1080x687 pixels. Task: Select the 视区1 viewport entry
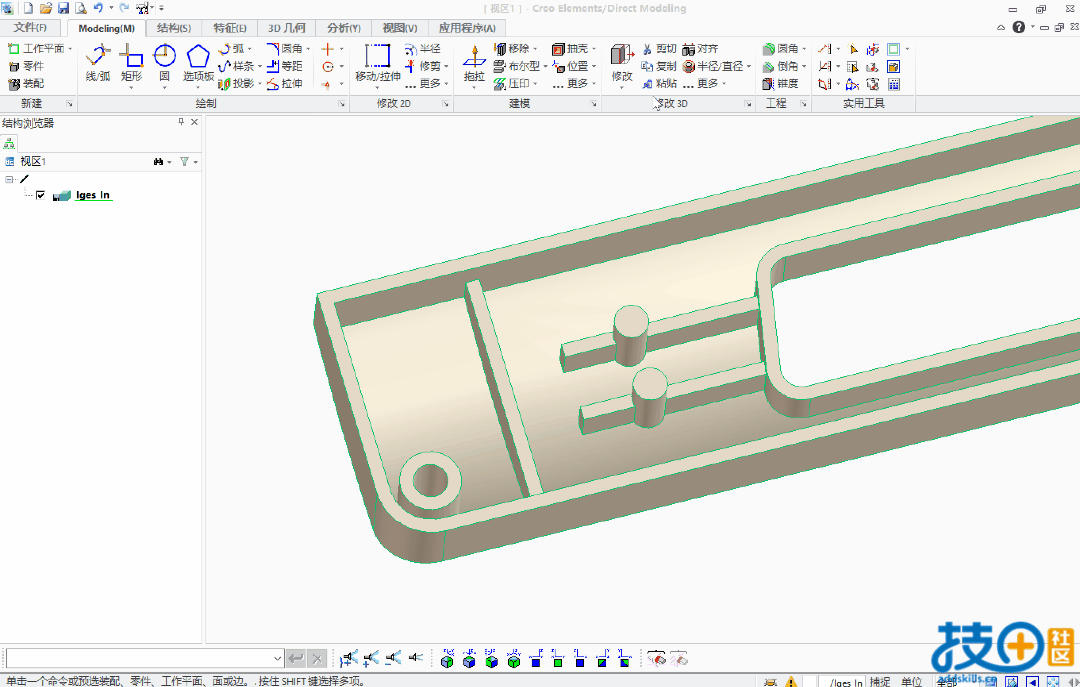32,161
